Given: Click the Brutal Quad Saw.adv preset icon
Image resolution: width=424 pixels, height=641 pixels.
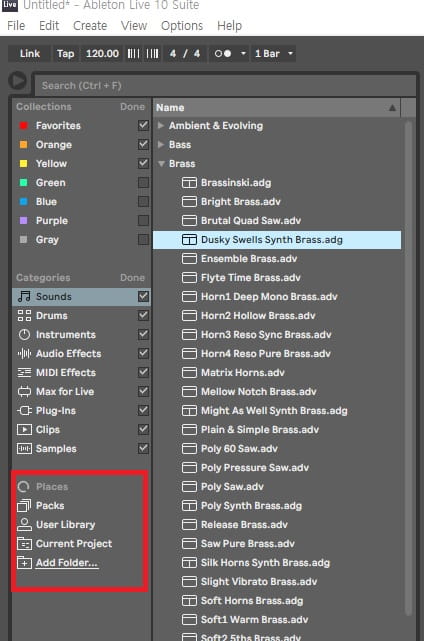Looking at the screenshot, I should coord(189,220).
